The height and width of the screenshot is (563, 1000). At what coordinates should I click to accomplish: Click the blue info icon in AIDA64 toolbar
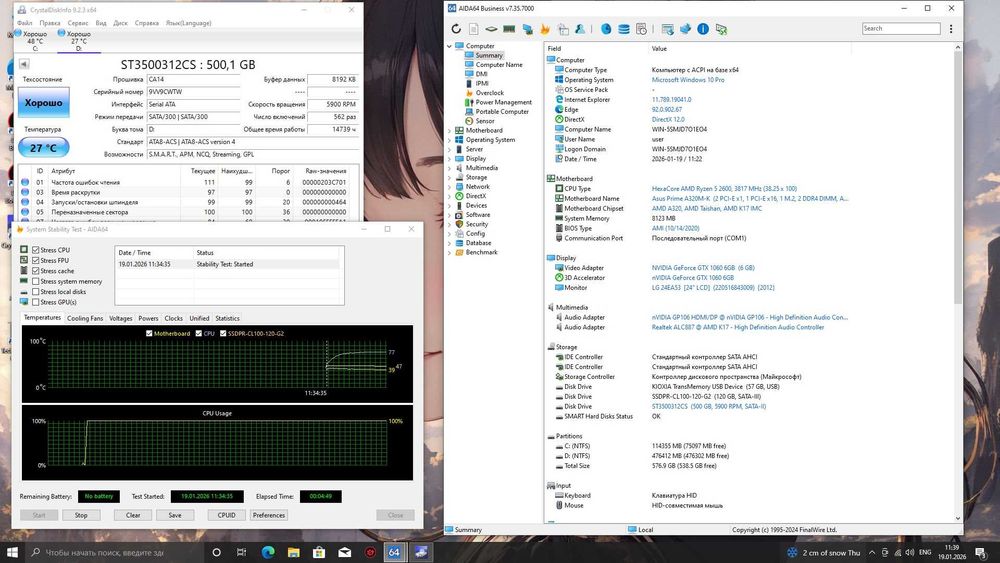[703, 29]
